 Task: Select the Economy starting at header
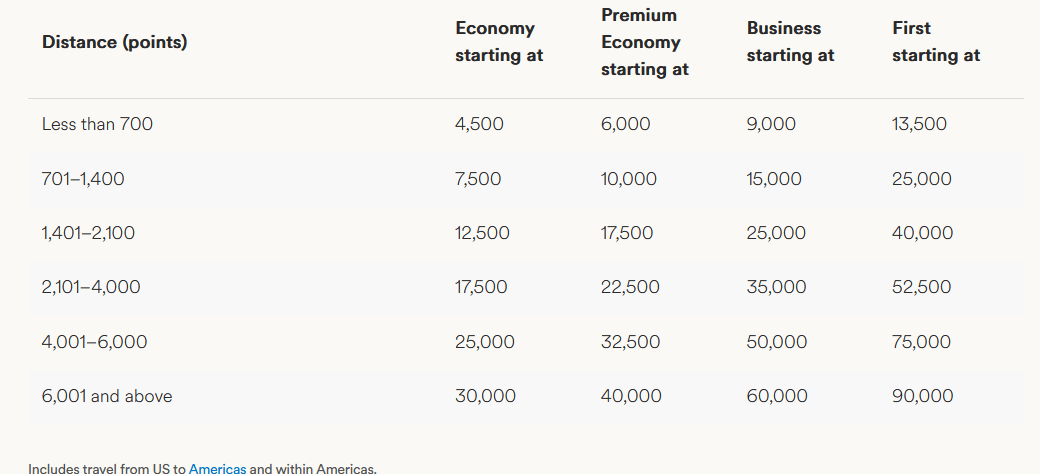click(x=499, y=42)
